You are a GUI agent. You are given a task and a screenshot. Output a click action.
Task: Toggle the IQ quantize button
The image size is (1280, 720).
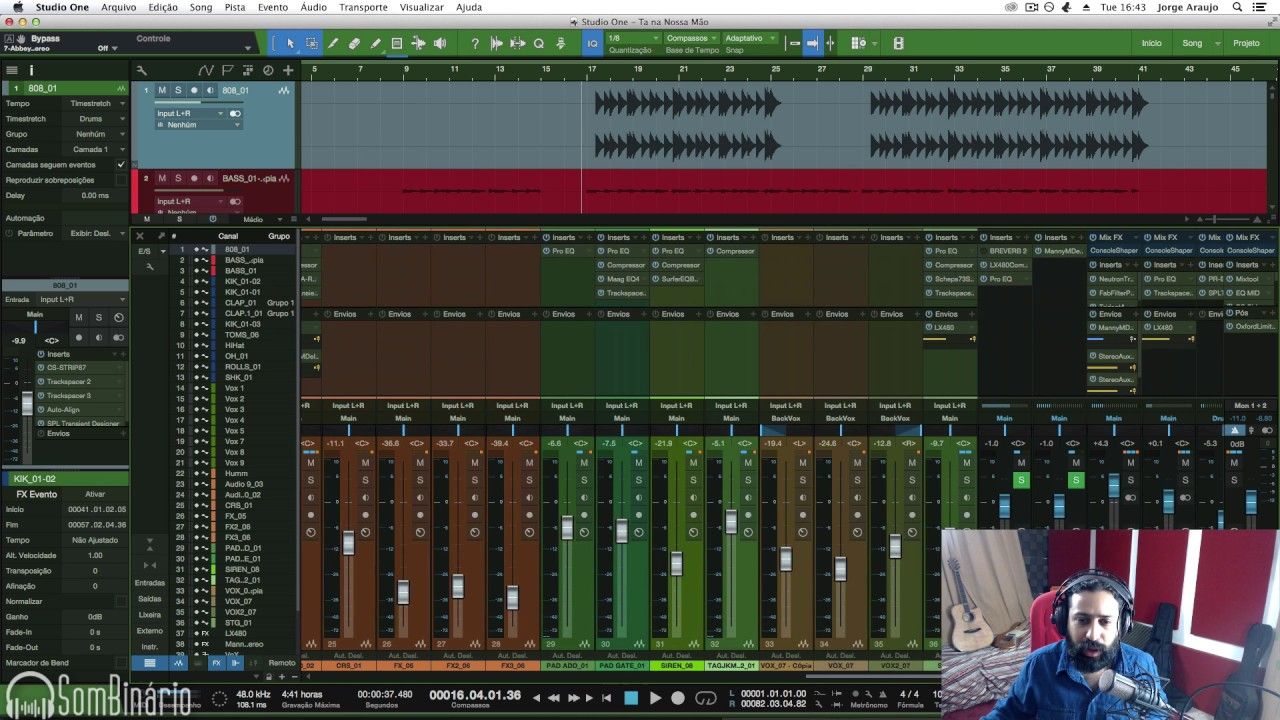coord(592,43)
